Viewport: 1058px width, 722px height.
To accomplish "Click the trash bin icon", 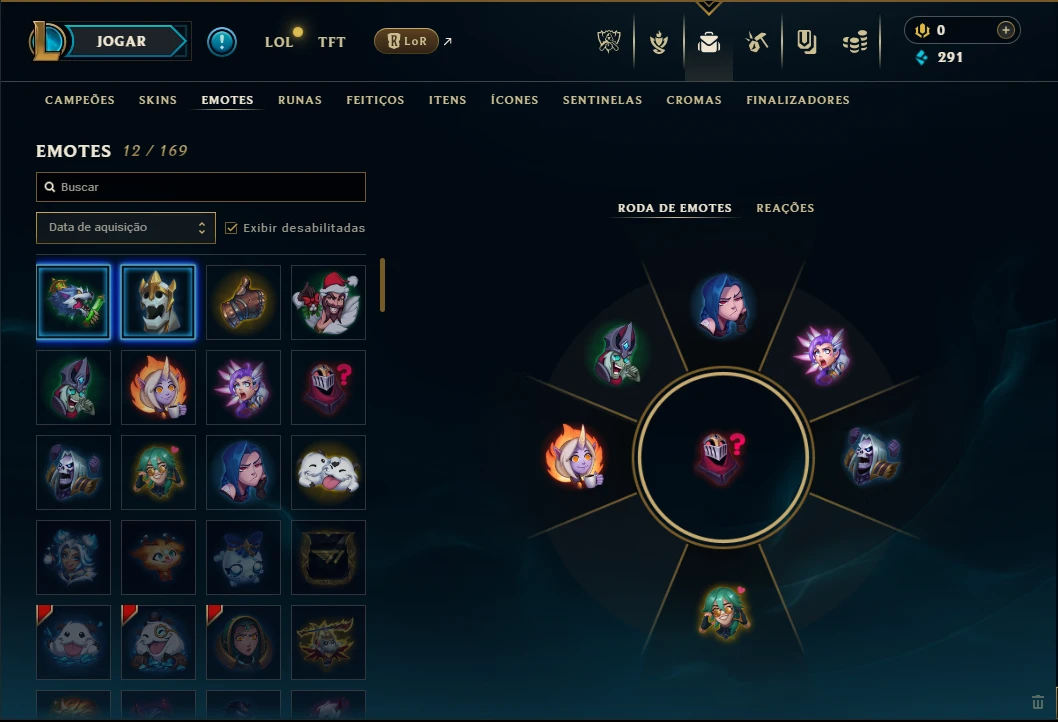I will 1038,702.
